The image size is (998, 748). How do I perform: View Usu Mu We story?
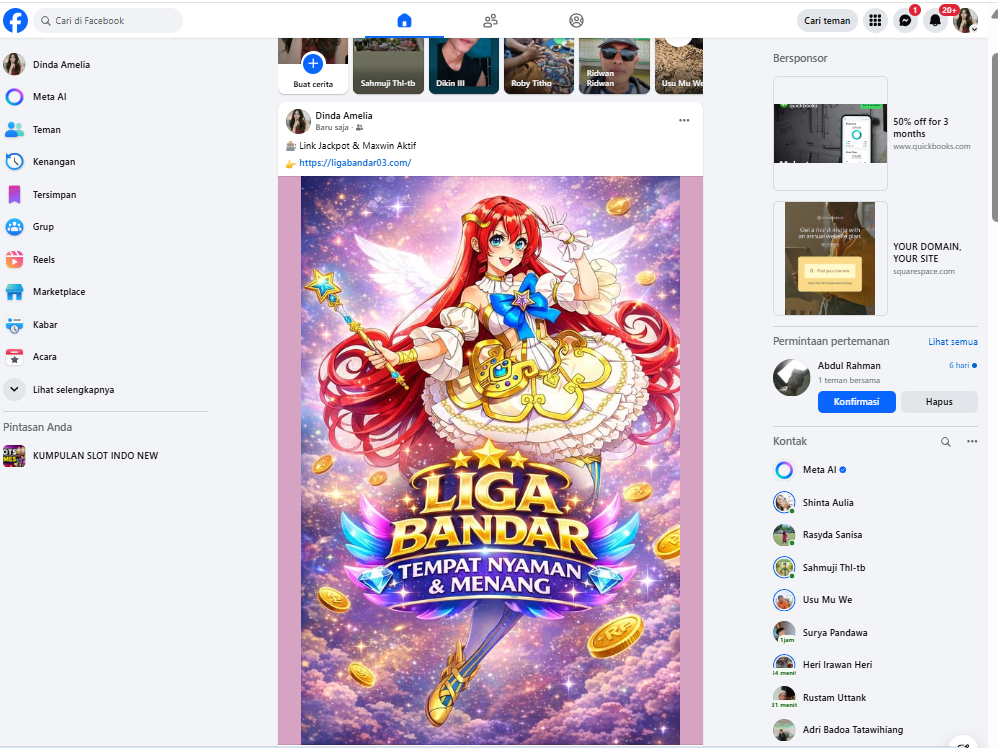tap(679, 66)
